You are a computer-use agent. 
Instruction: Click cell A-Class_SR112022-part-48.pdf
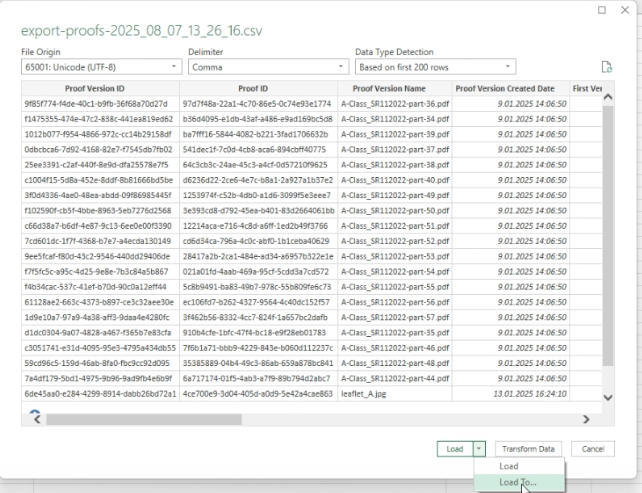pyautogui.click(x=395, y=363)
